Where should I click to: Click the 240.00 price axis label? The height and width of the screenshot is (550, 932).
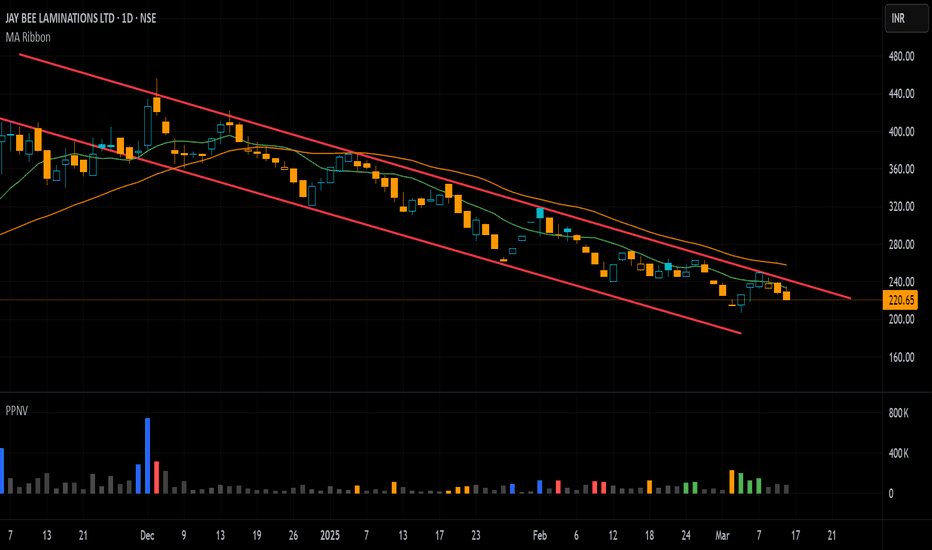tap(901, 282)
